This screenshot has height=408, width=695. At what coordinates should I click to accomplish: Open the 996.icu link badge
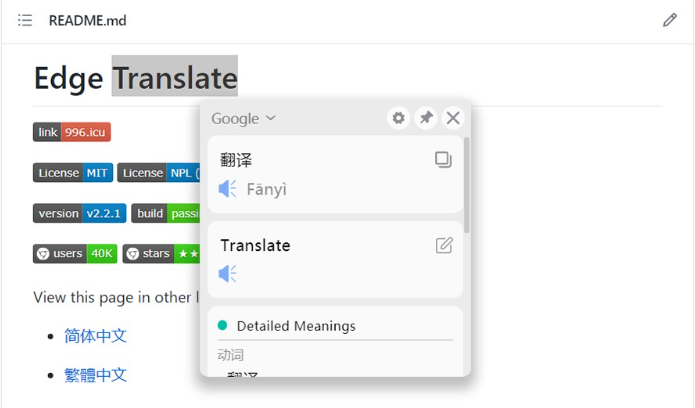coord(72,132)
